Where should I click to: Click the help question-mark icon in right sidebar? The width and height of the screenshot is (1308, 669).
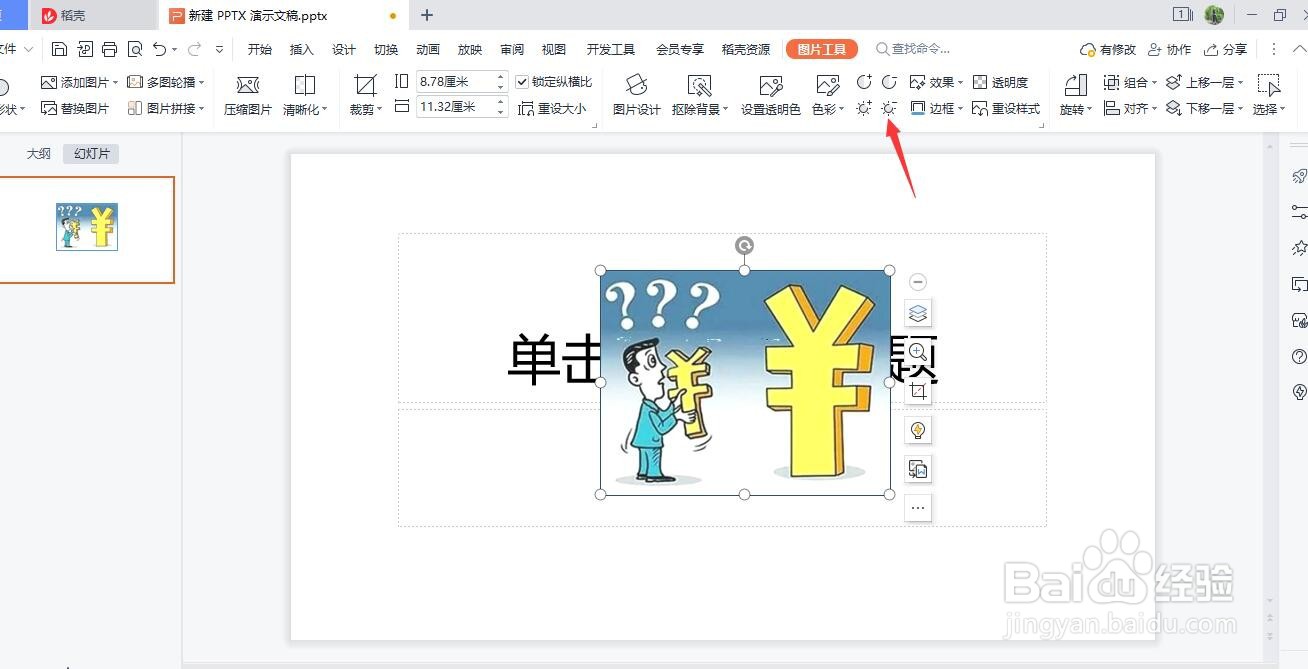(x=1299, y=356)
